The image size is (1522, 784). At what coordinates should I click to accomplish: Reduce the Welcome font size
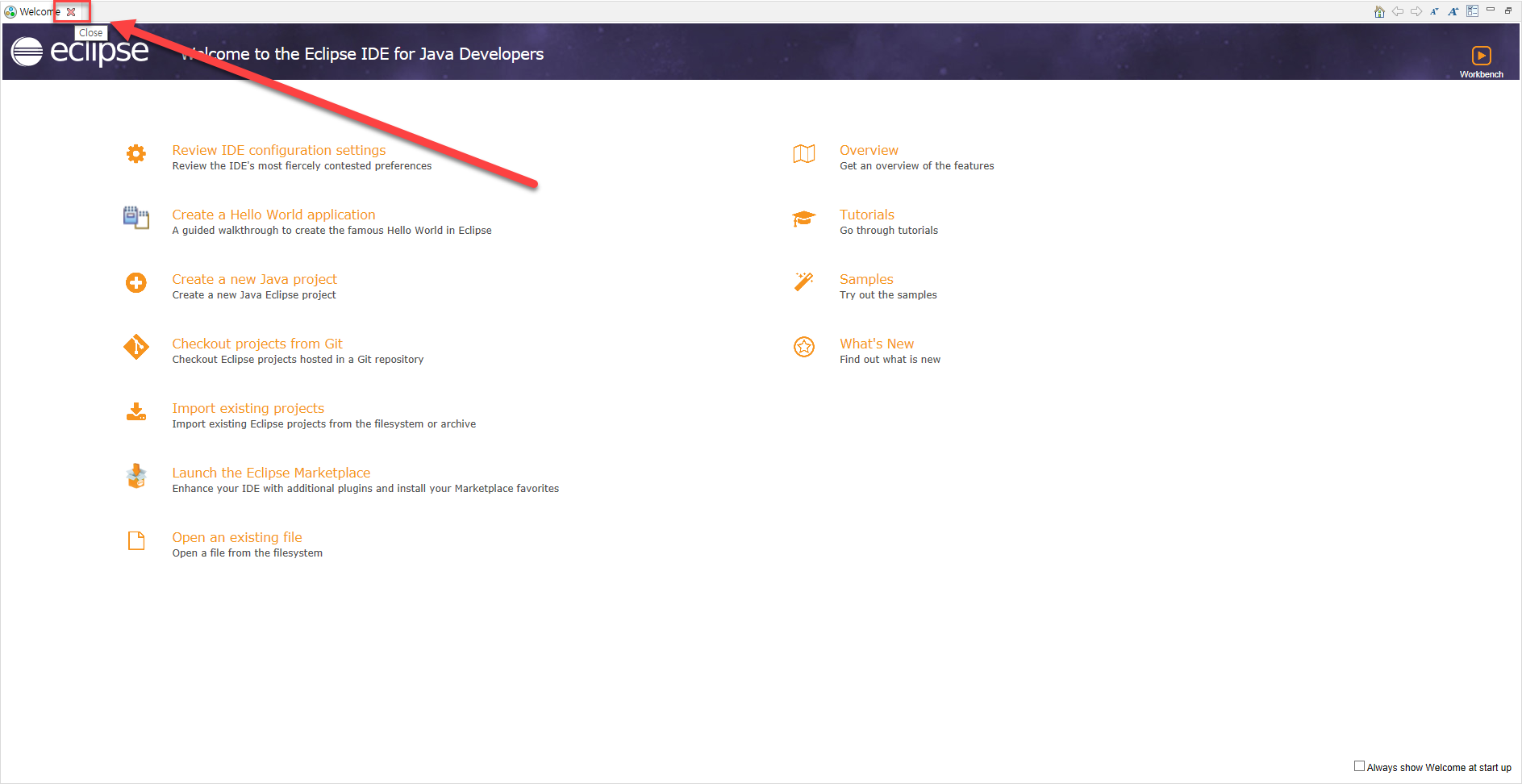[x=1435, y=11]
